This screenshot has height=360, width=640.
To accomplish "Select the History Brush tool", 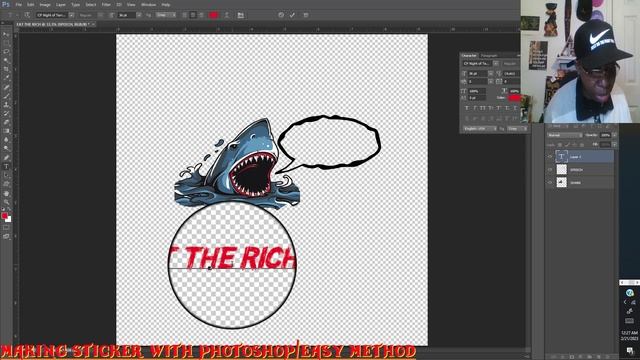I will coord(6,113).
